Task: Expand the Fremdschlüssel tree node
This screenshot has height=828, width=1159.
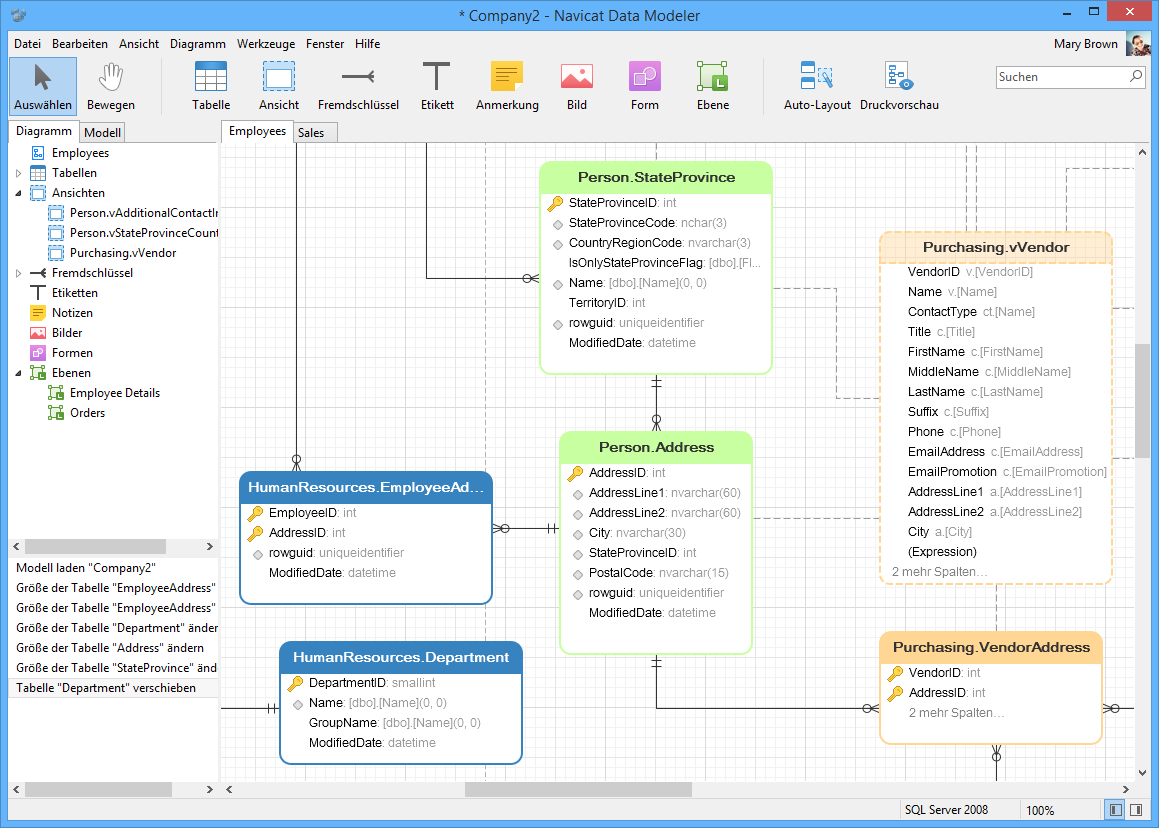Action: pyautogui.click(x=19, y=272)
